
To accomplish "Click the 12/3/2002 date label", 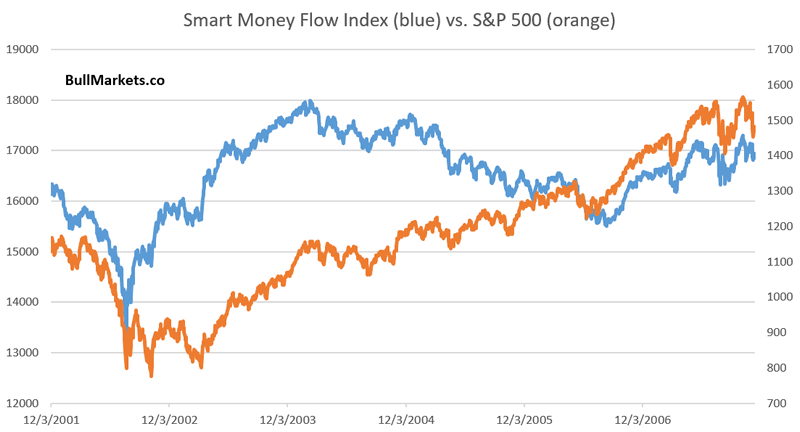I will click(167, 420).
